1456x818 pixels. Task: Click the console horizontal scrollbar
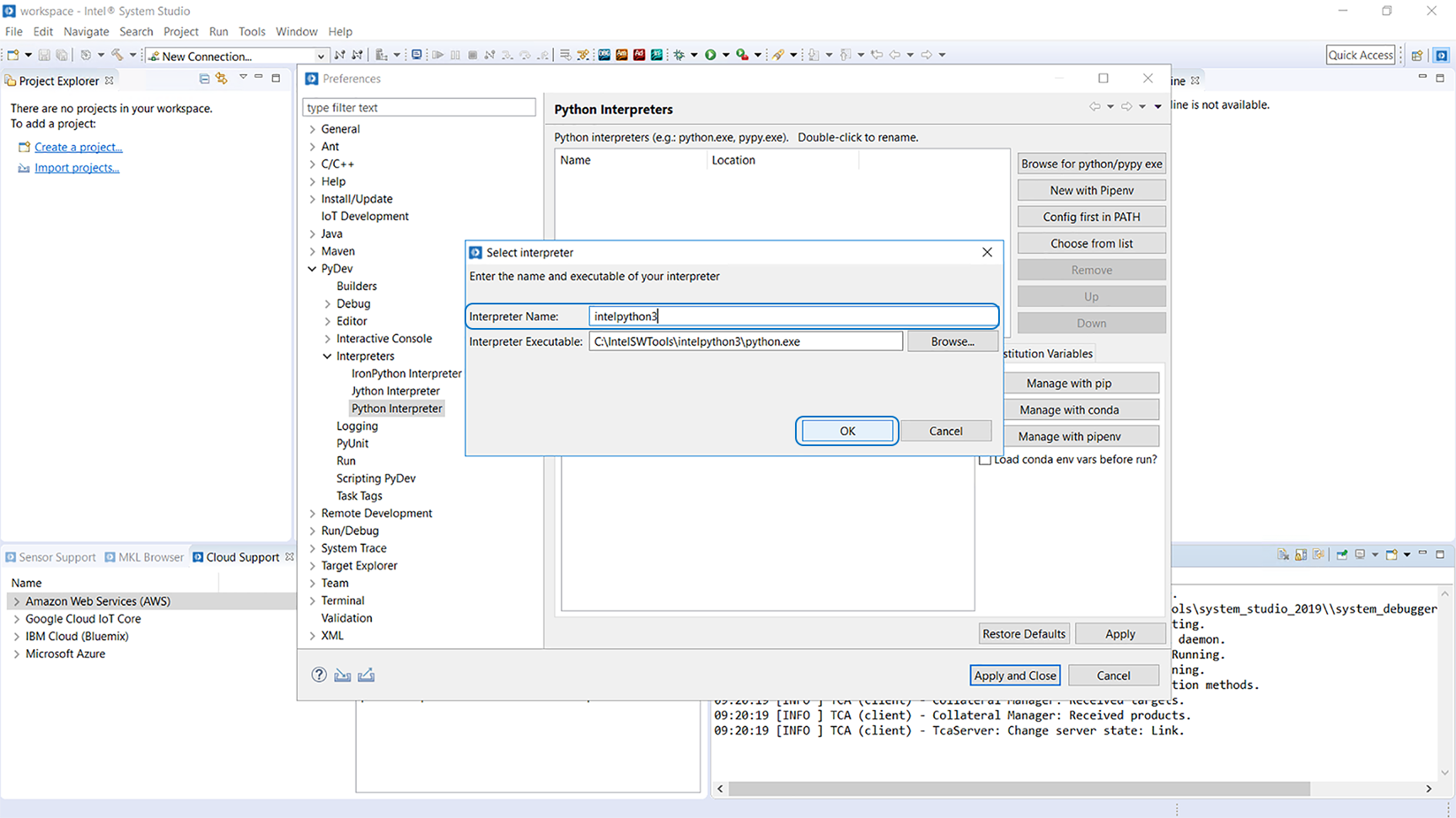pyautogui.click(x=1019, y=788)
